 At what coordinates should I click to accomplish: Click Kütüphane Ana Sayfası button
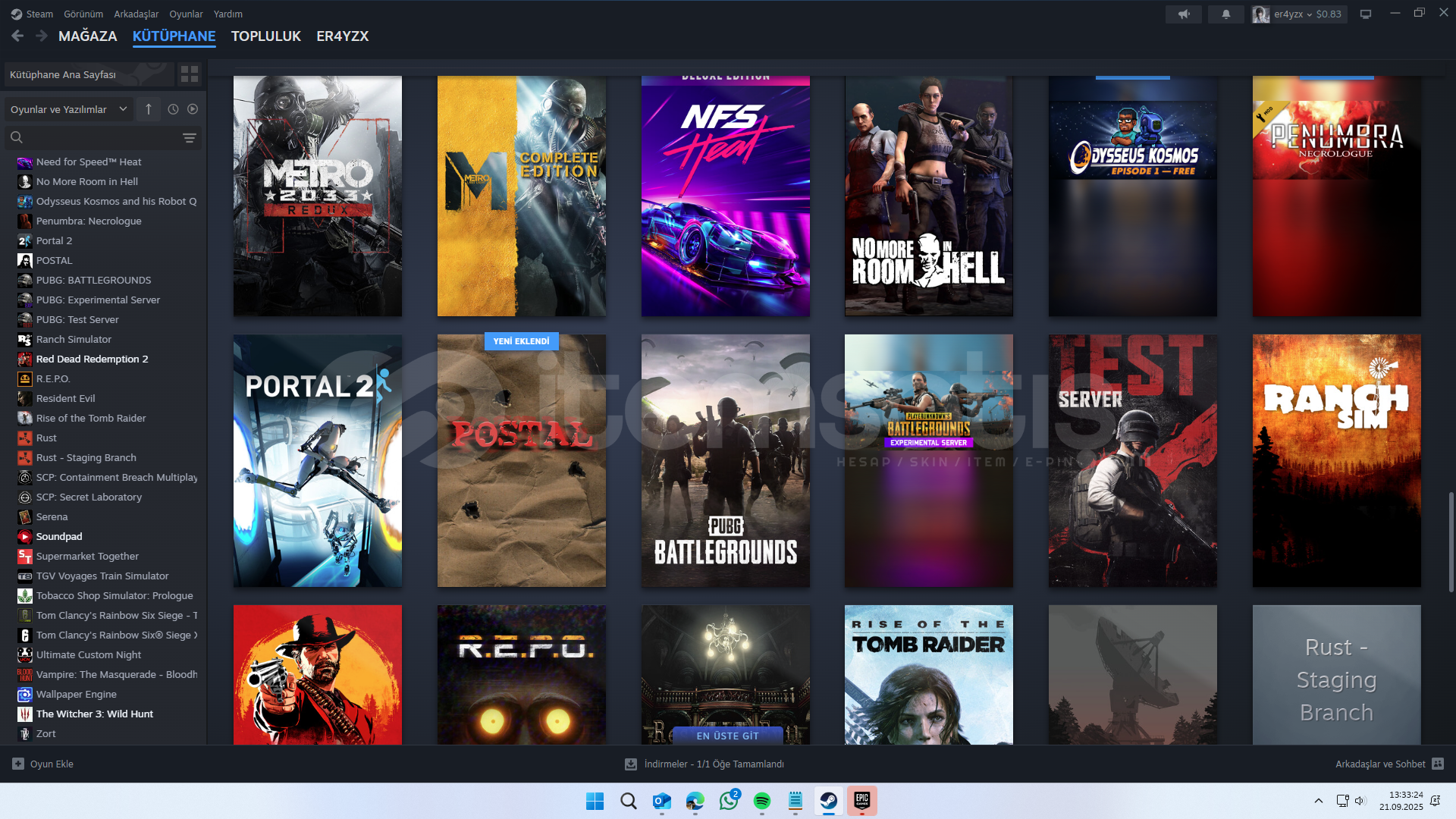click(x=89, y=74)
